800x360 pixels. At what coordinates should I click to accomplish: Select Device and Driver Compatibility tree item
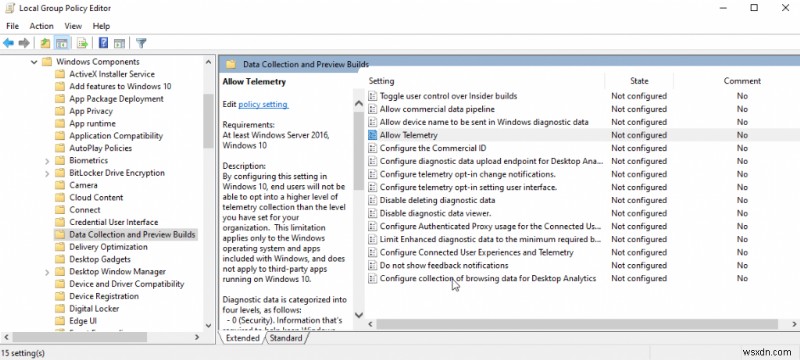127,284
